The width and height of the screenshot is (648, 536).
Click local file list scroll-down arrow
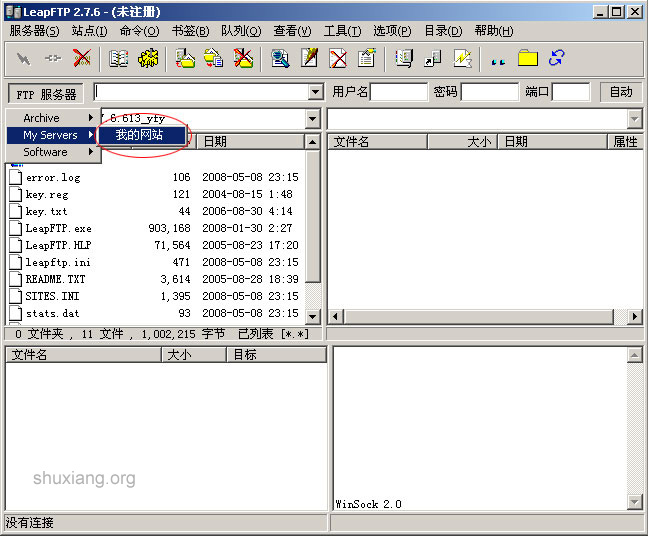[313, 317]
